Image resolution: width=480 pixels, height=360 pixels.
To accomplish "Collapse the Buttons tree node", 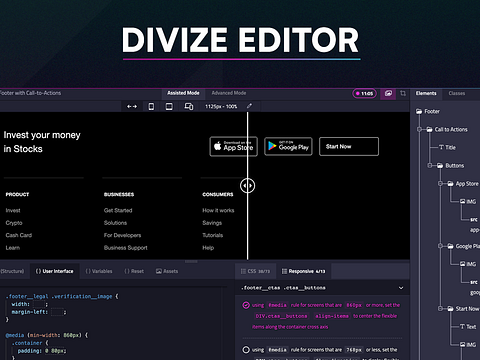I will (430, 166).
